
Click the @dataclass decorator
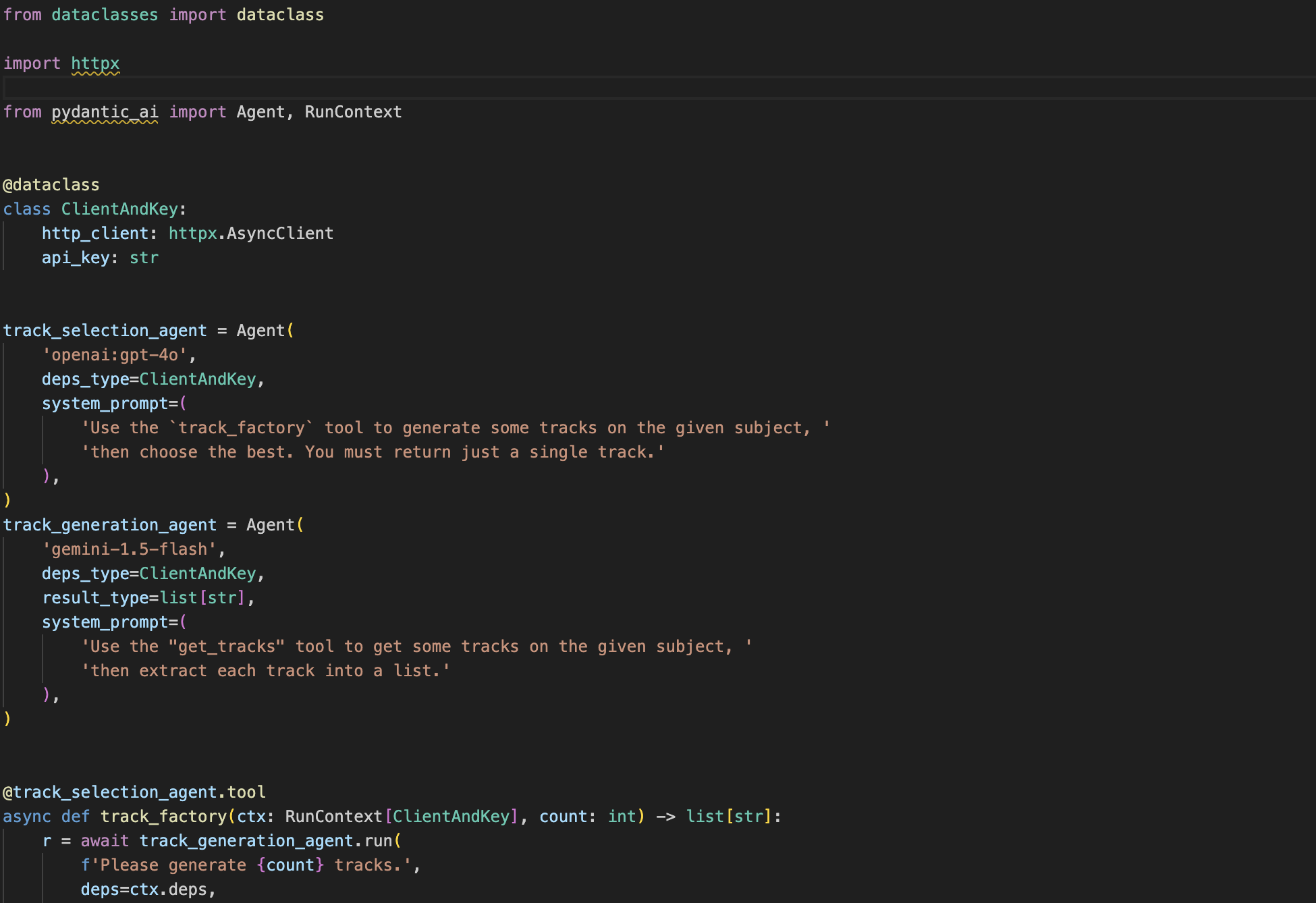(51, 185)
